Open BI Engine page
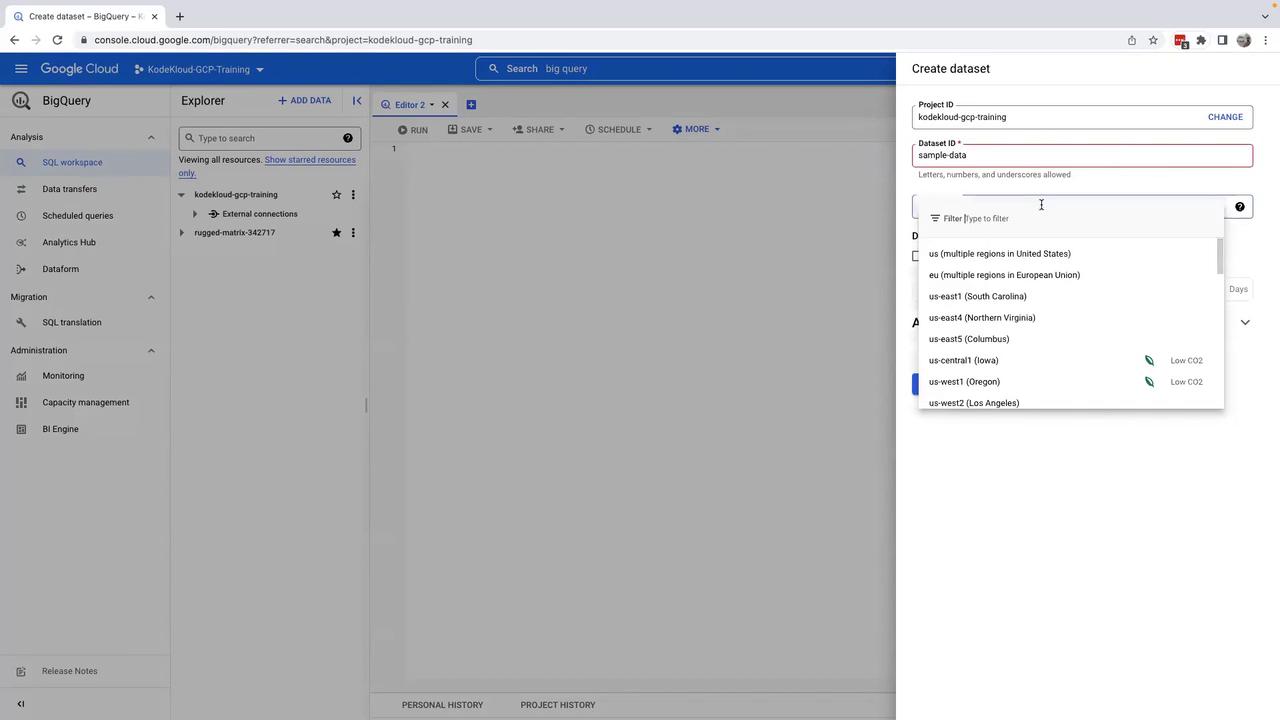This screenshot has height=720, width=1280. point(85,429)
